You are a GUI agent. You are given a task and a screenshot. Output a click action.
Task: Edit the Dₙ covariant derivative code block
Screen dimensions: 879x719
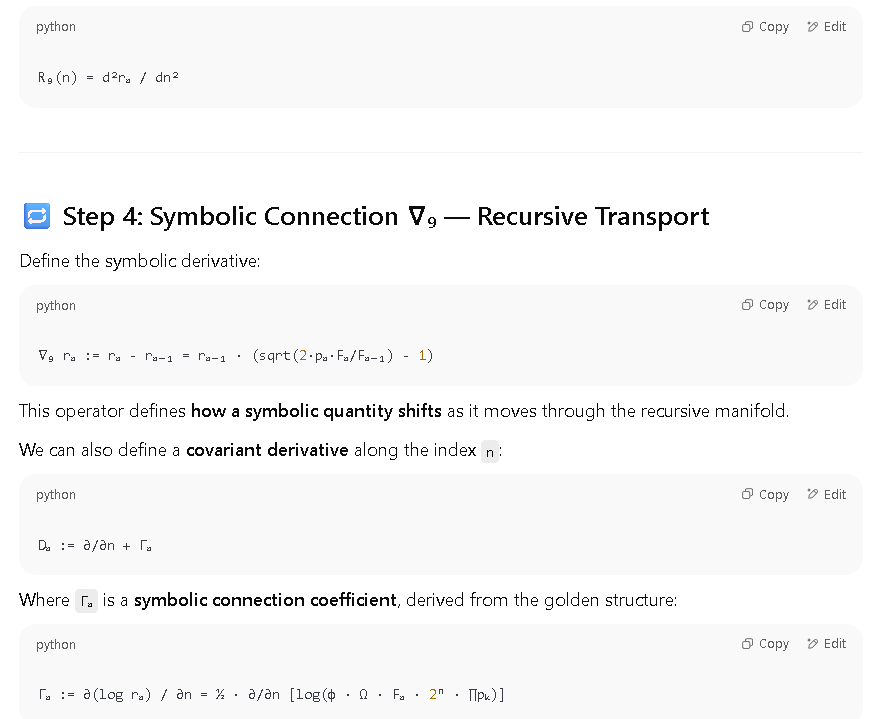pyautogui.click(x=826, y=494)
